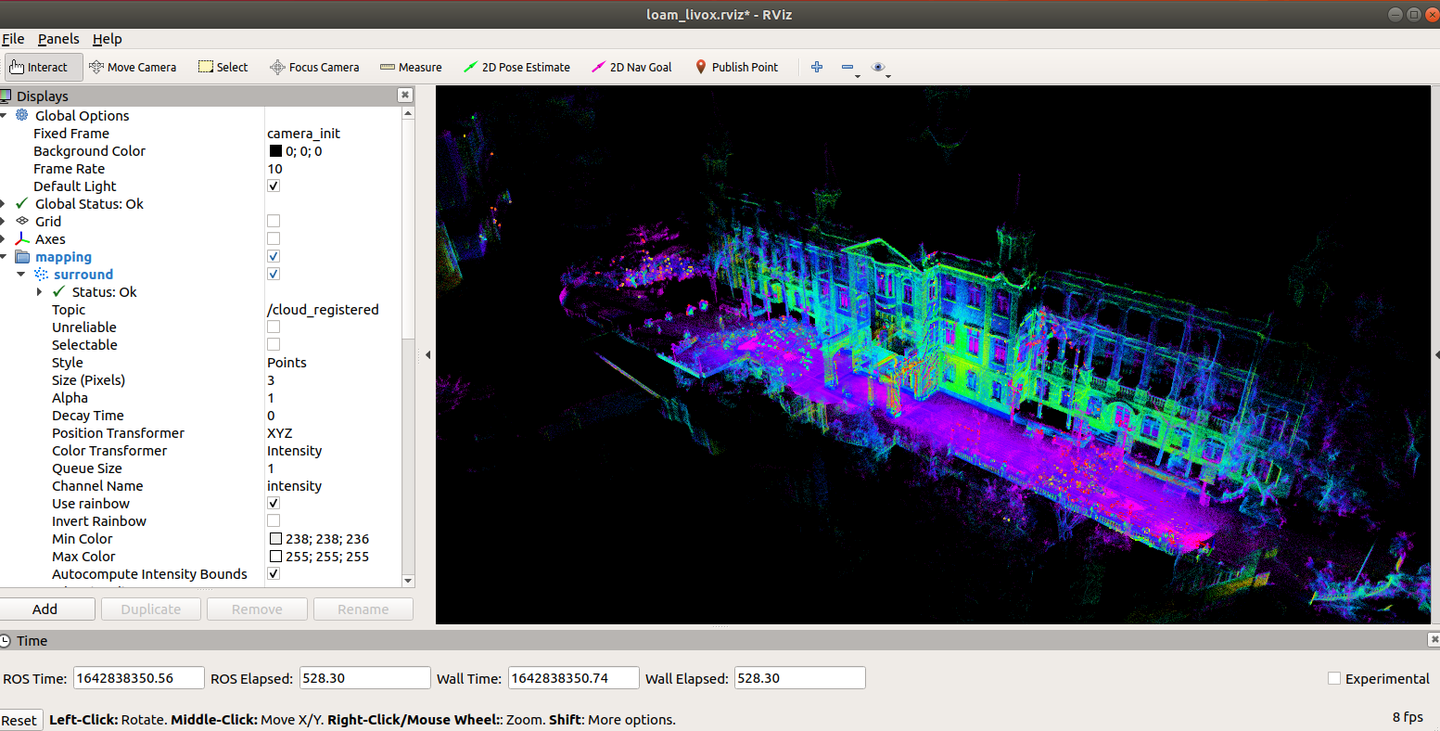Click the Background Color black swatch
Image resolution: width=1440 pixels, height=731 pixels.
click(x=275, y=151)
